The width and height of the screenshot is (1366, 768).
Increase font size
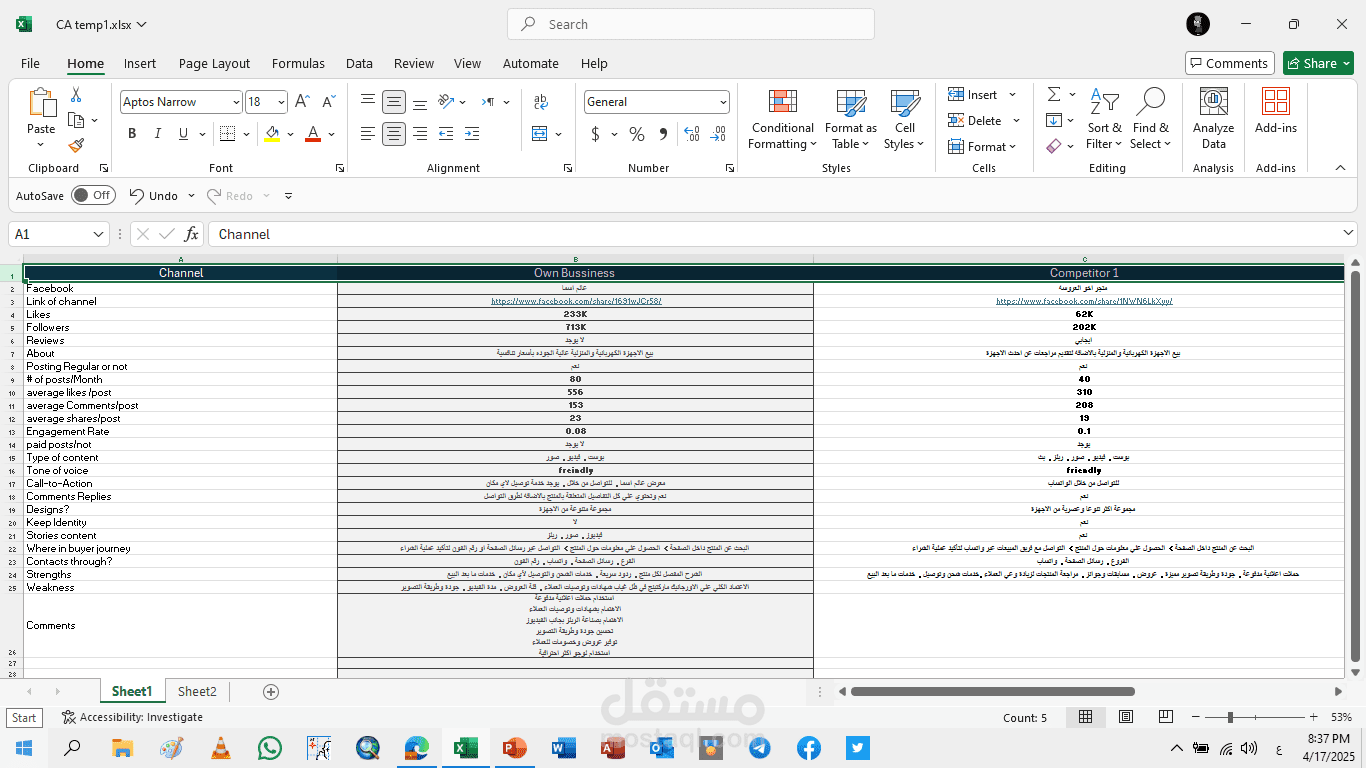(x=303, y=102)
